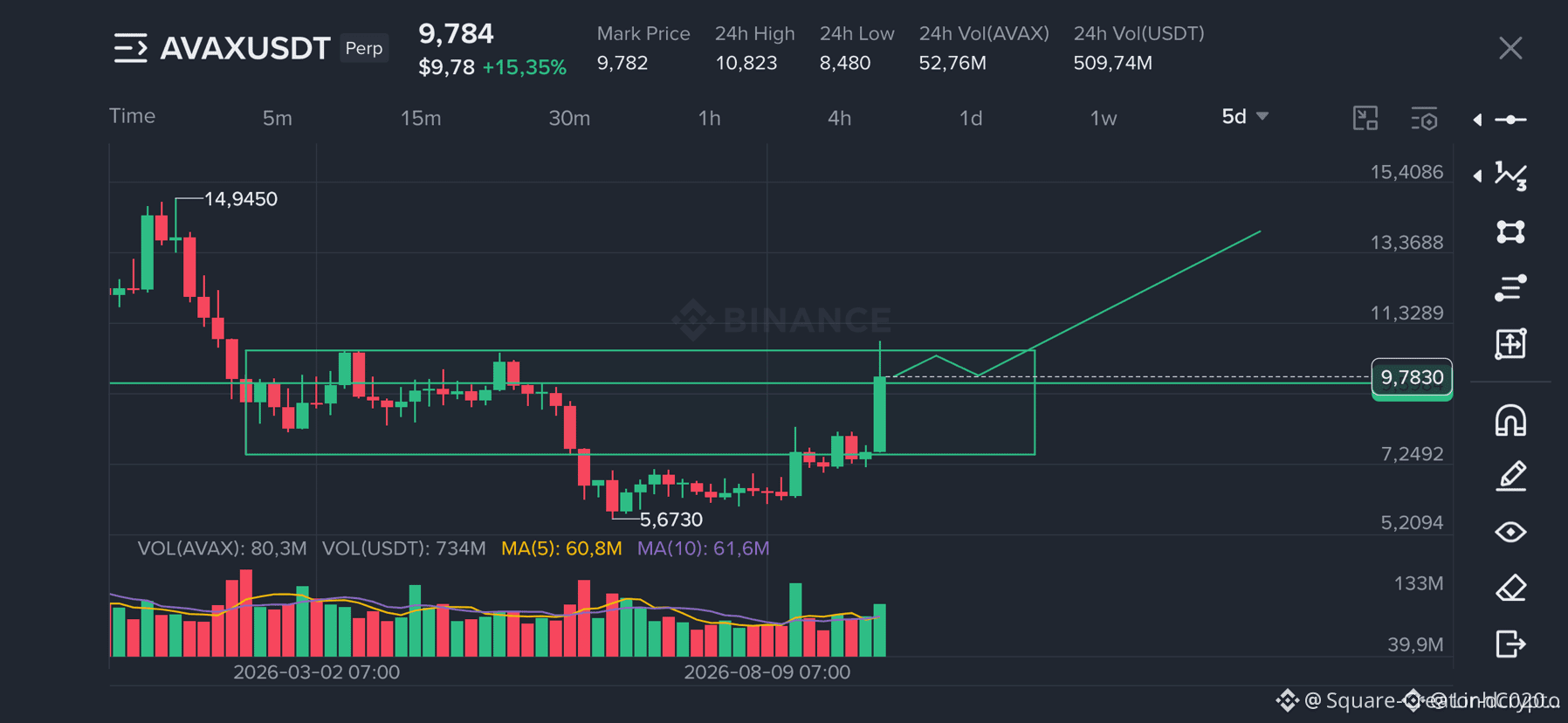
Task: Select the rectangle shape node tool
Action: coord(1511,231)
